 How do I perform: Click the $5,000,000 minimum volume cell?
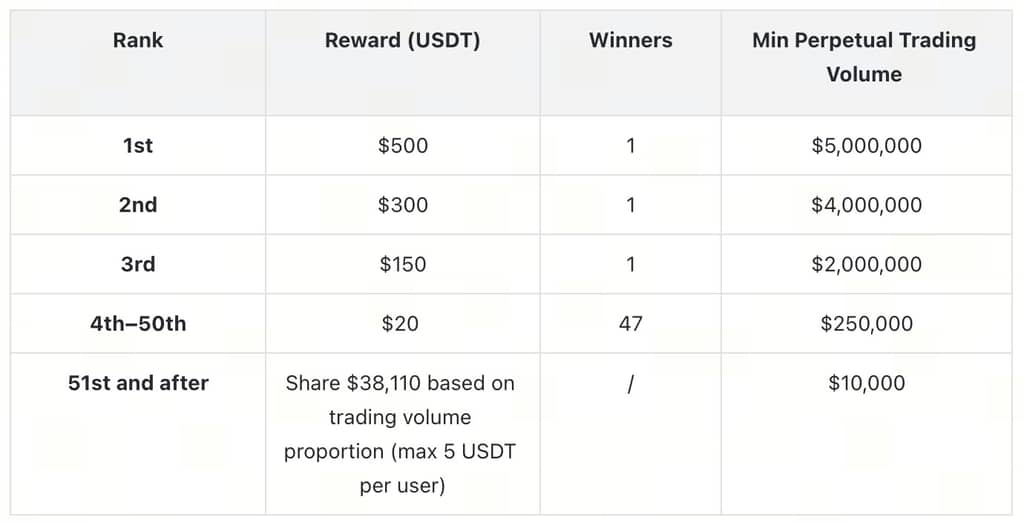(867, 146)
